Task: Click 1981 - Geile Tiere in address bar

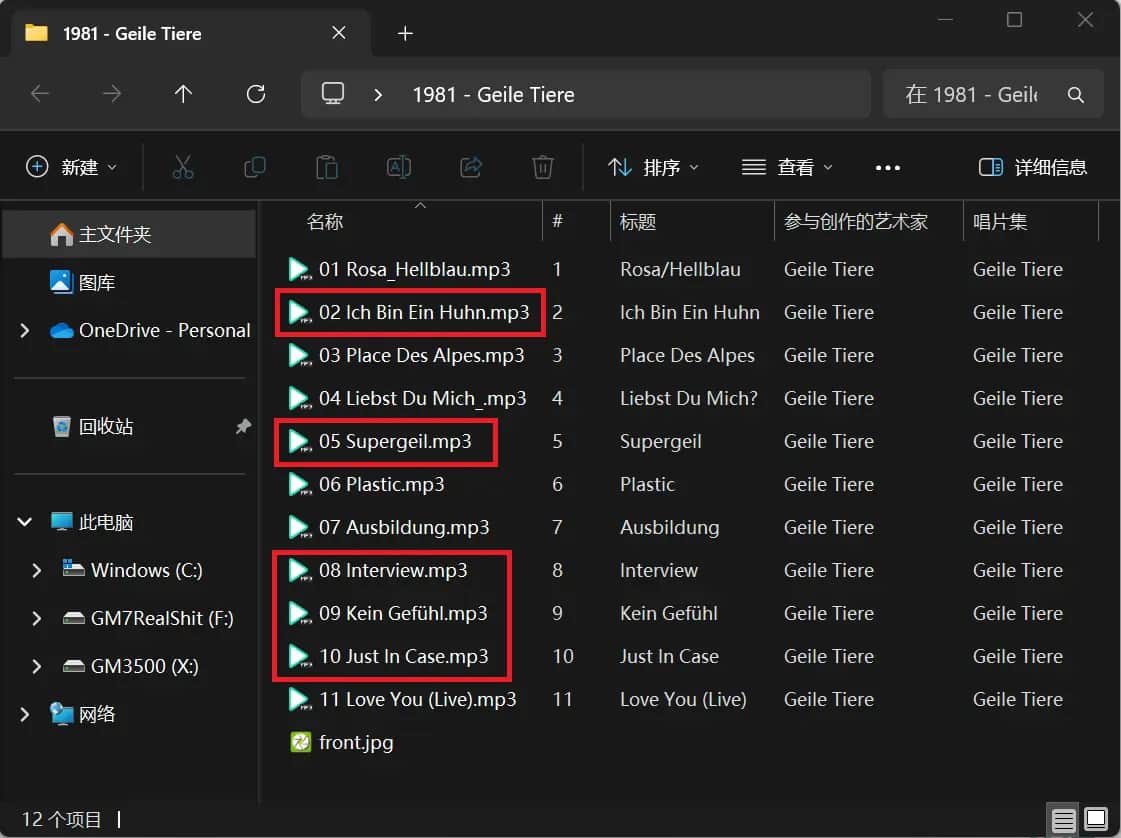Action: [x=493, y=94]
